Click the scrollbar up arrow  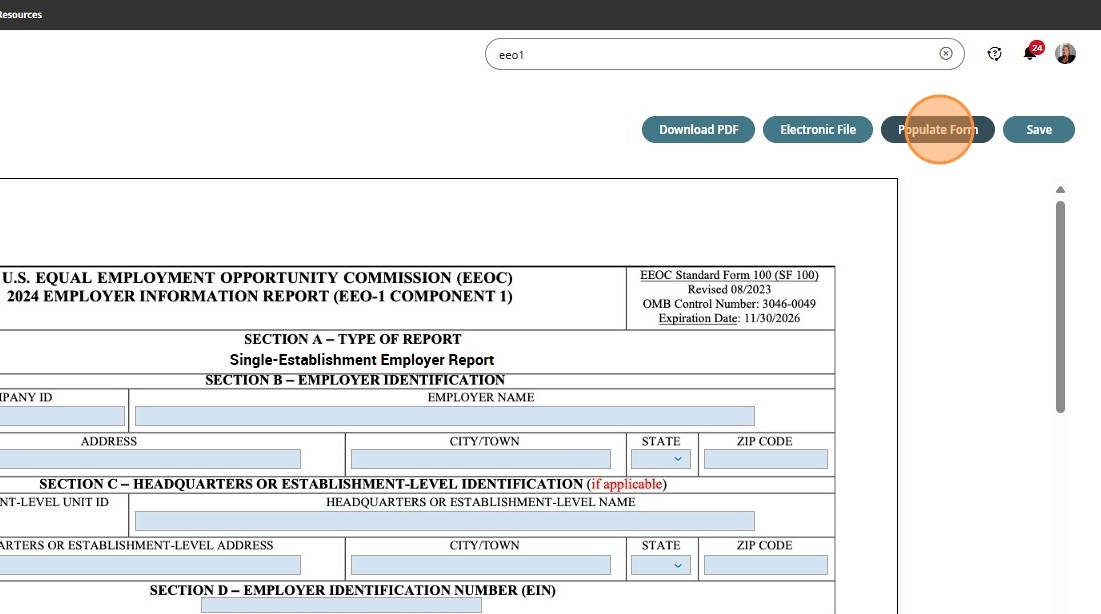pos(1060,190)
